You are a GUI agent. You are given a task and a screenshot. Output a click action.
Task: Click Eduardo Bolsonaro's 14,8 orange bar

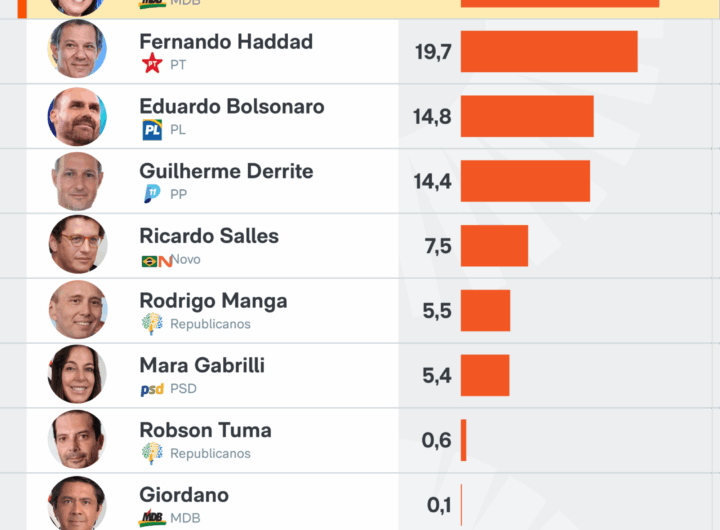pos(527,116)
